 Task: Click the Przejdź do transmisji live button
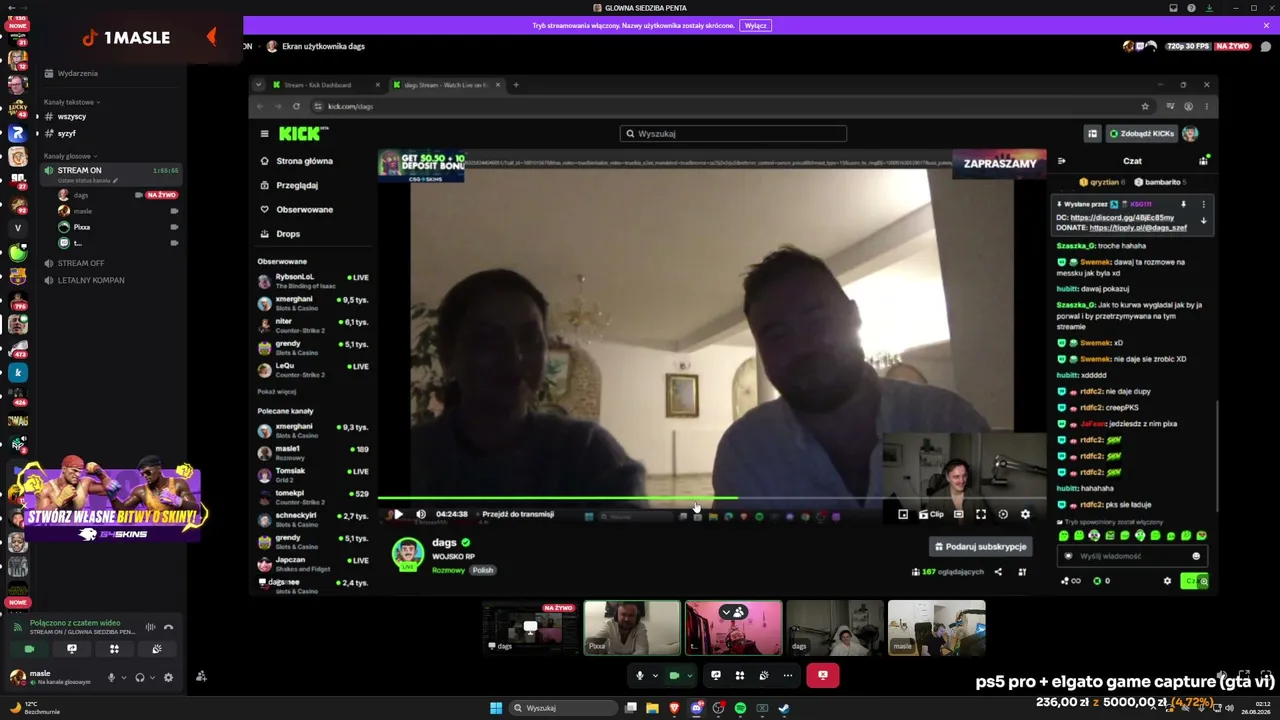click(x=518, y=514)
